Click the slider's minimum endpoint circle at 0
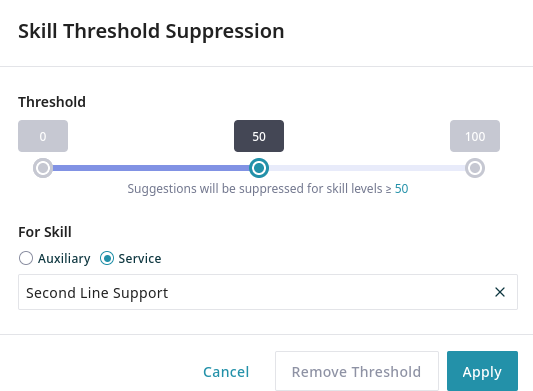 tap(43, 168)
